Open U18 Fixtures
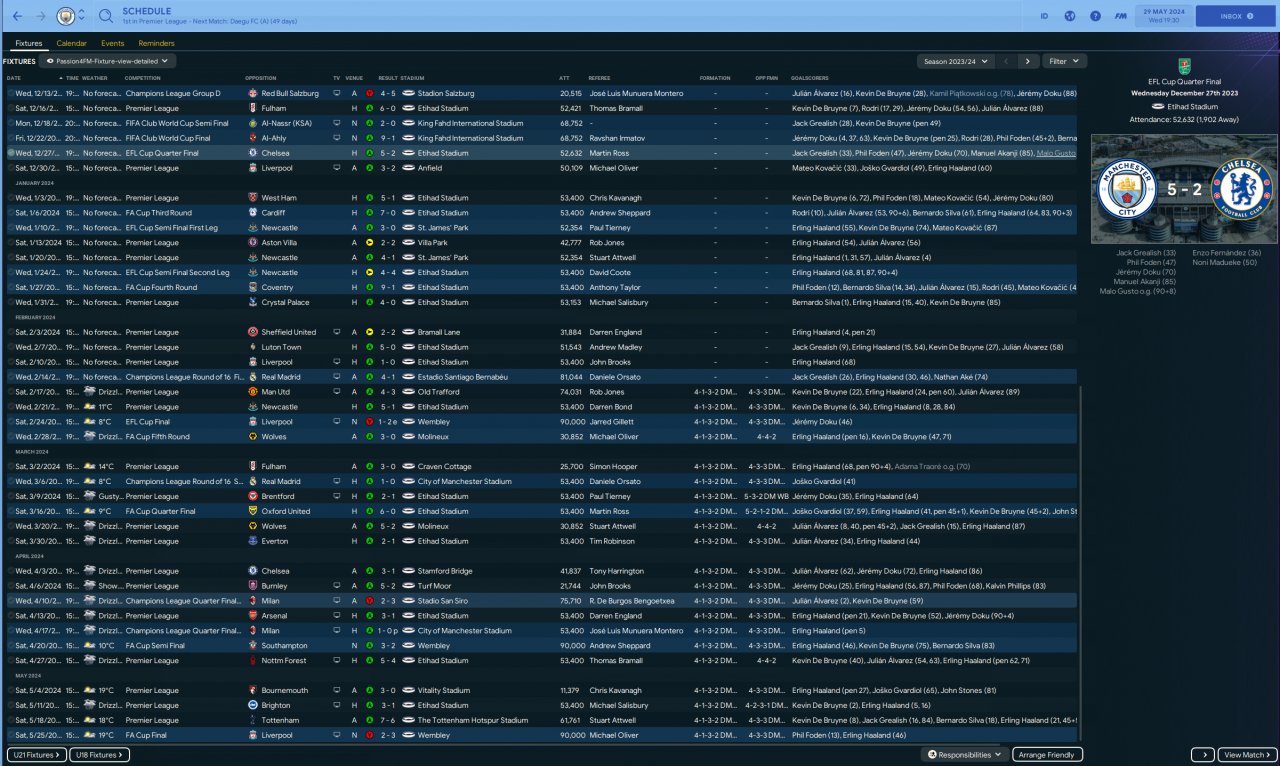 100,755
